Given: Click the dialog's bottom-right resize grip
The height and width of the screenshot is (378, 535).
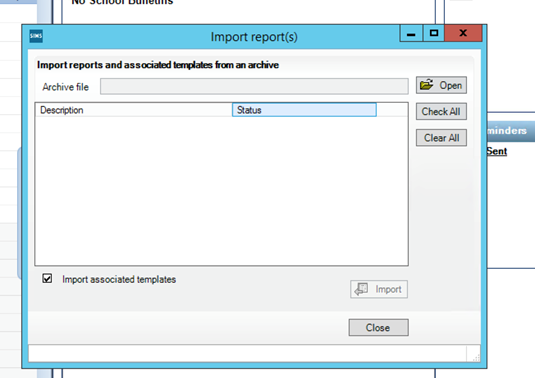Looking at the screenshot, I should coord(476,358).
